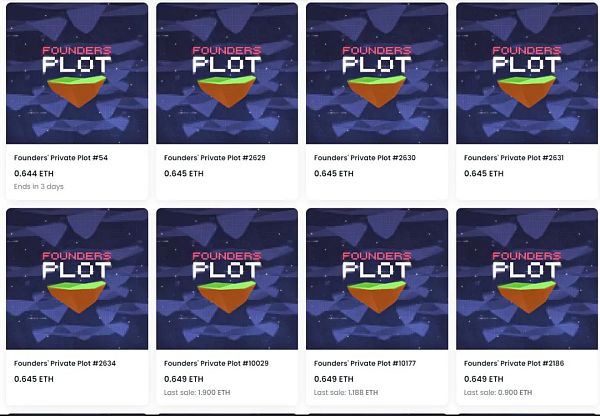Click the "Founders' Private Plot #2186" title
The width and height of the screenshot is (600, 416).
(514, 363)
